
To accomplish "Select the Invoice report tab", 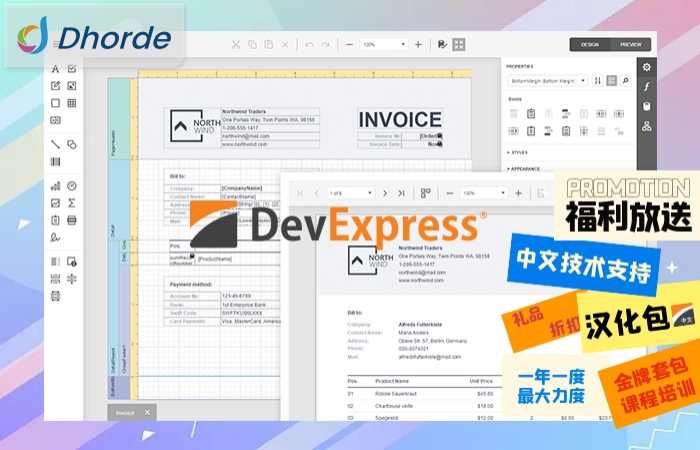I will (x=125, y=412).
